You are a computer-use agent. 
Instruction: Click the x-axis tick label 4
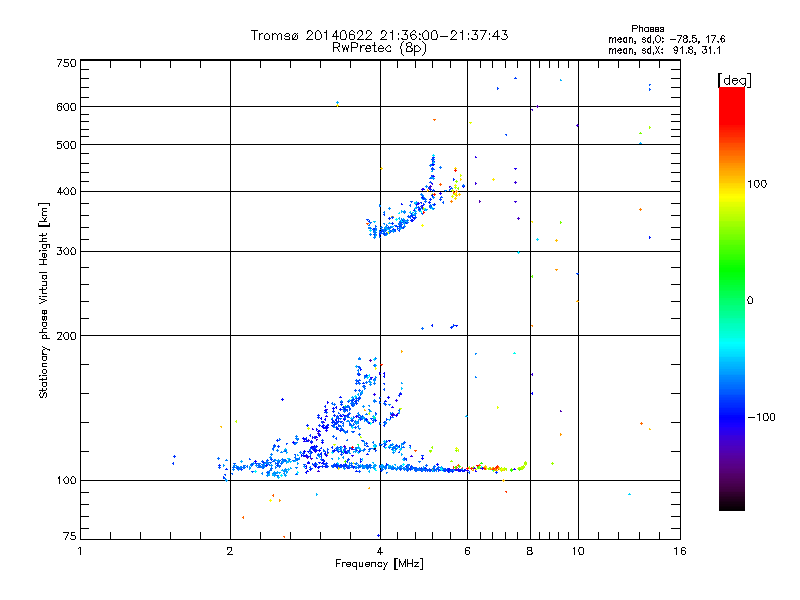coord(380,551)
